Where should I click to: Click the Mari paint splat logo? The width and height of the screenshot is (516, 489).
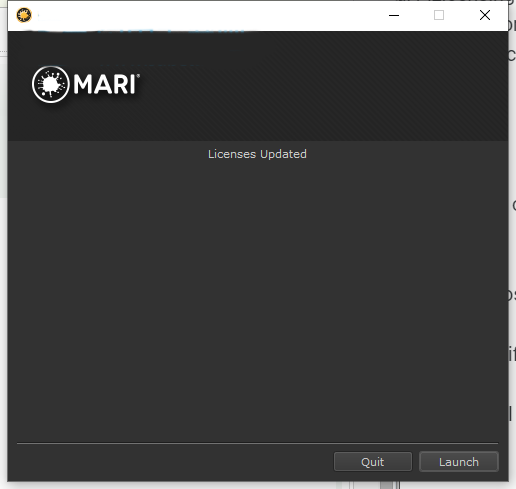(51, 84)
